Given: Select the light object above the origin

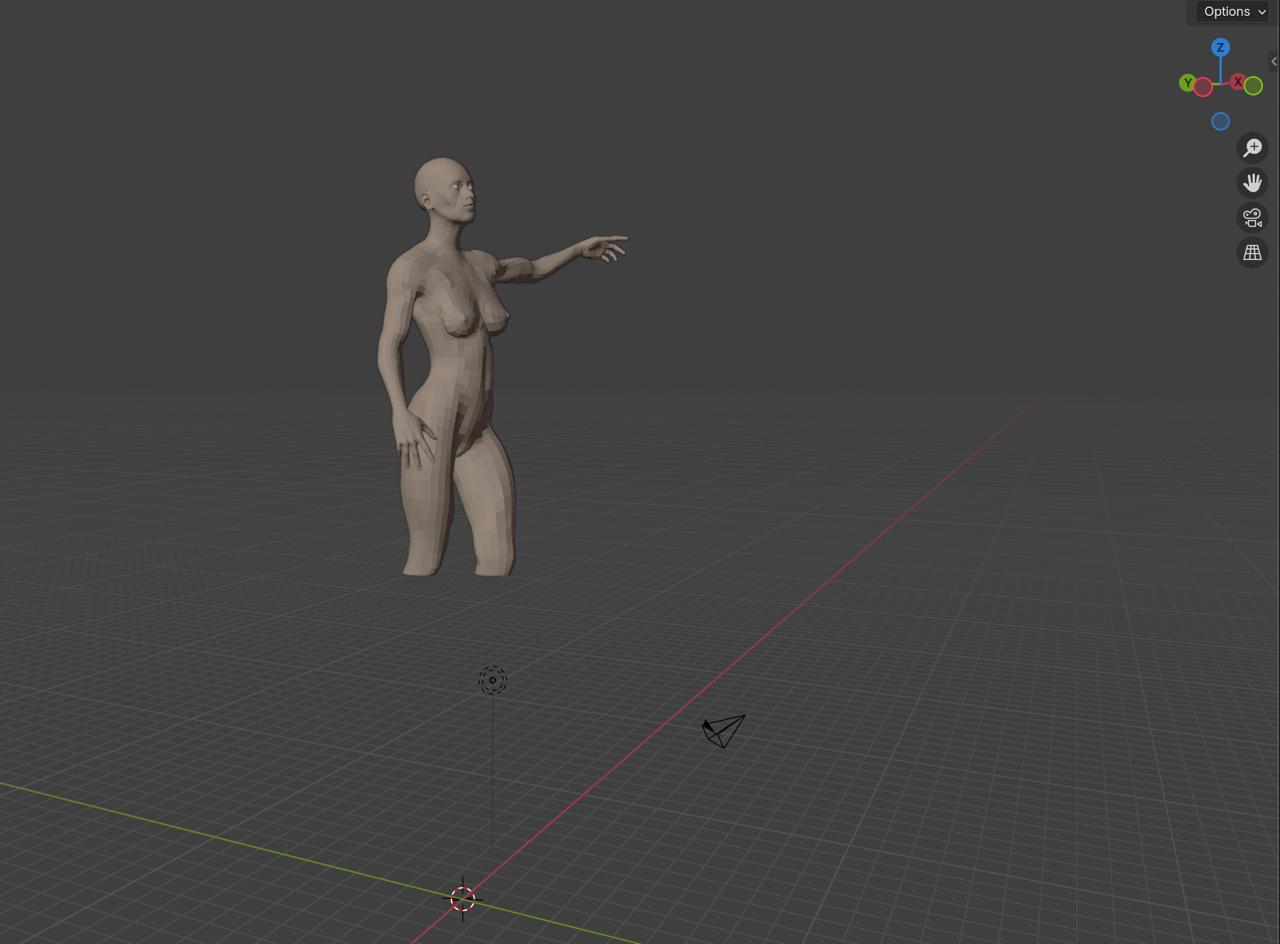Looking at the screenshot, I should click(x=492, y=680).
